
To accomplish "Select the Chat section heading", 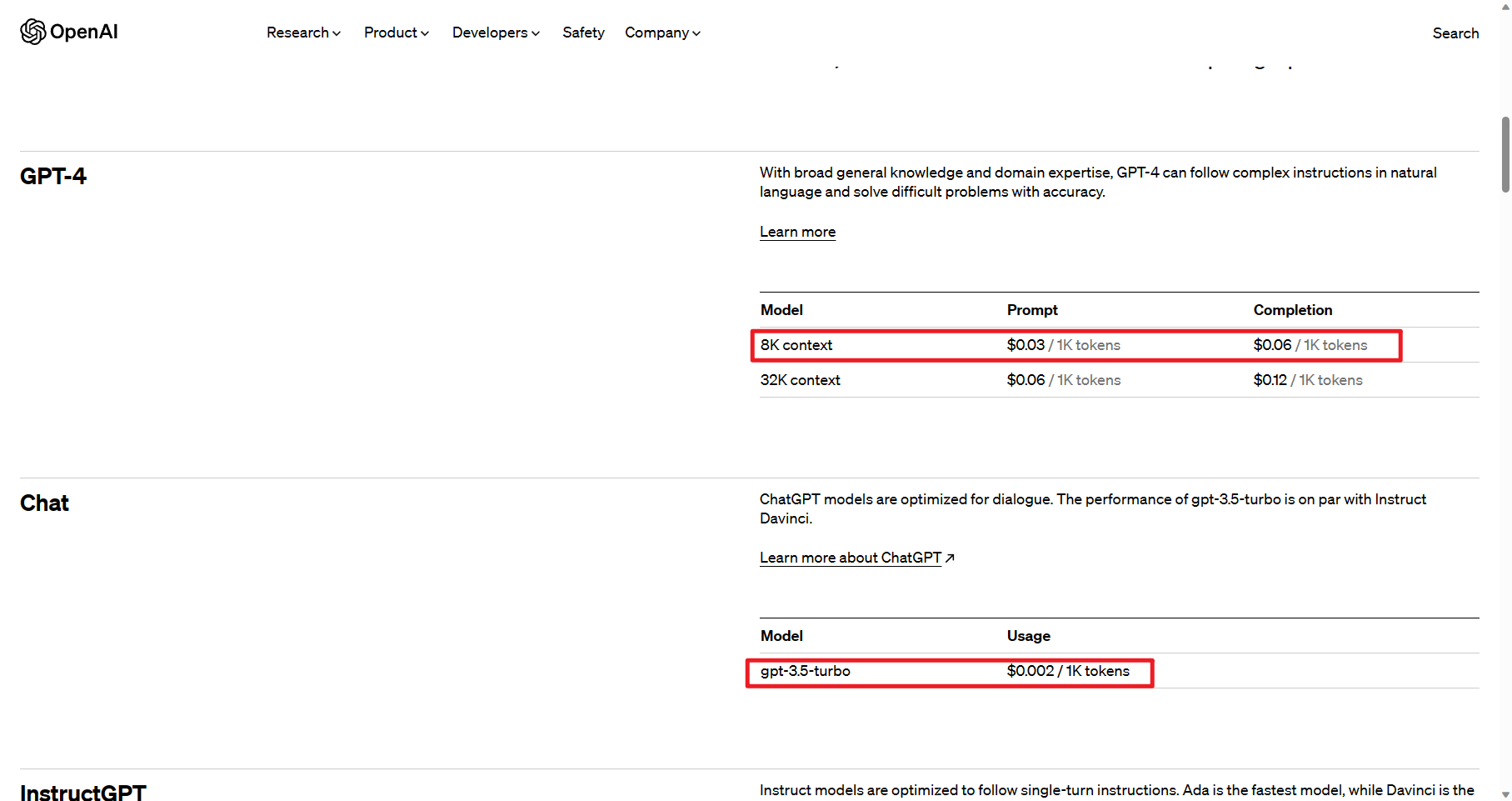I will coord(44,503).
